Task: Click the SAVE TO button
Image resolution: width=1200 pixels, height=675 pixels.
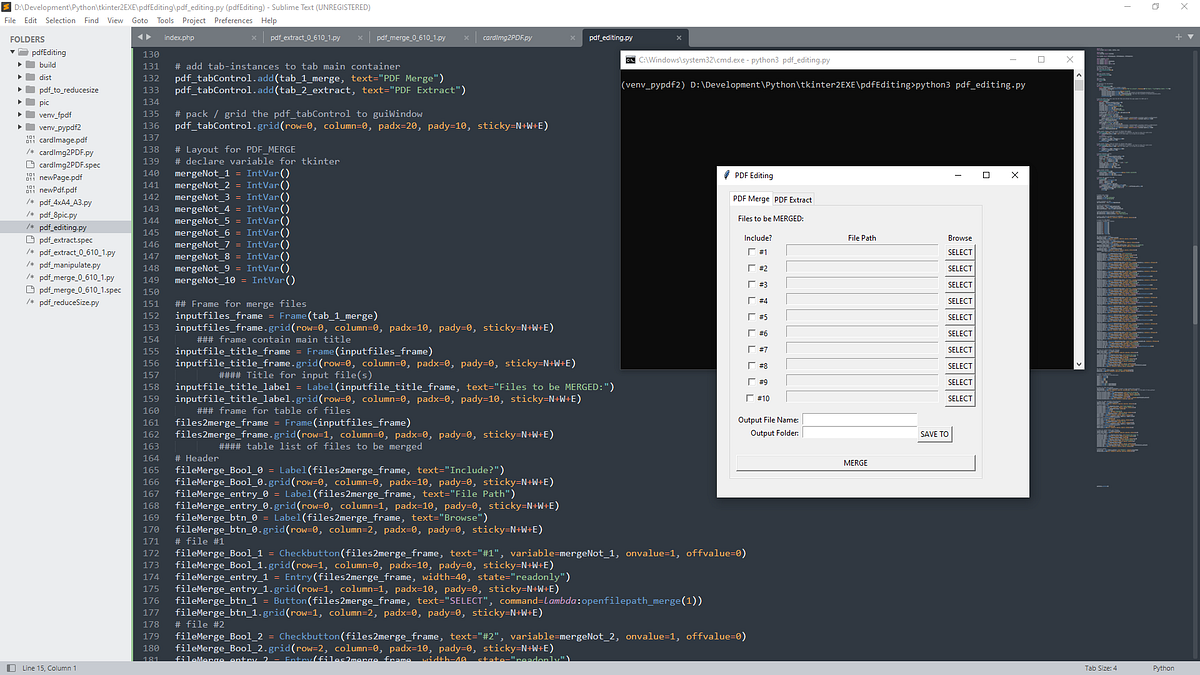Action: coord(935,434)
